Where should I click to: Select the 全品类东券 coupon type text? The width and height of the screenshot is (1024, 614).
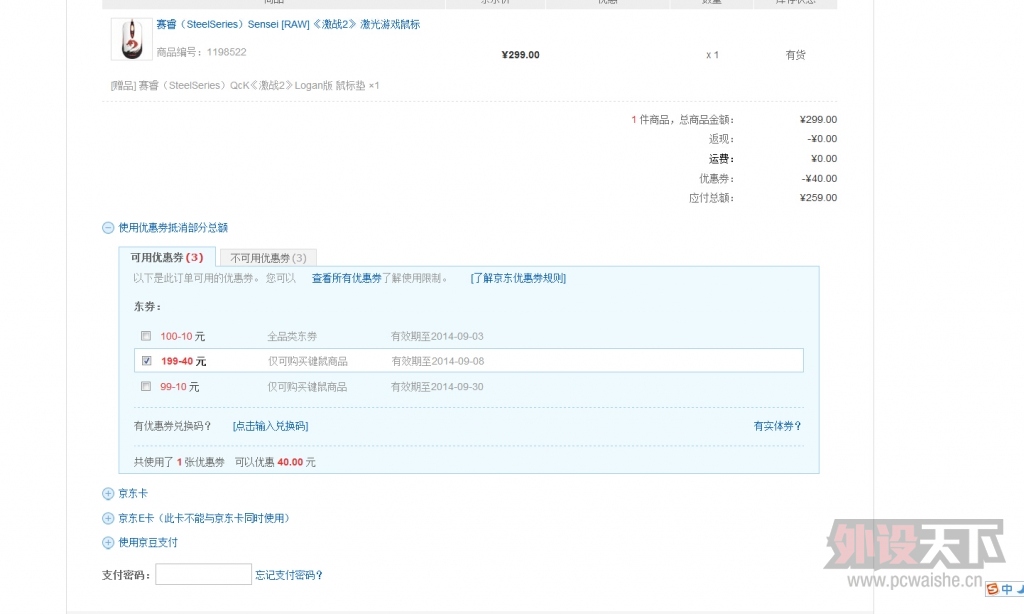coord(292,336)
